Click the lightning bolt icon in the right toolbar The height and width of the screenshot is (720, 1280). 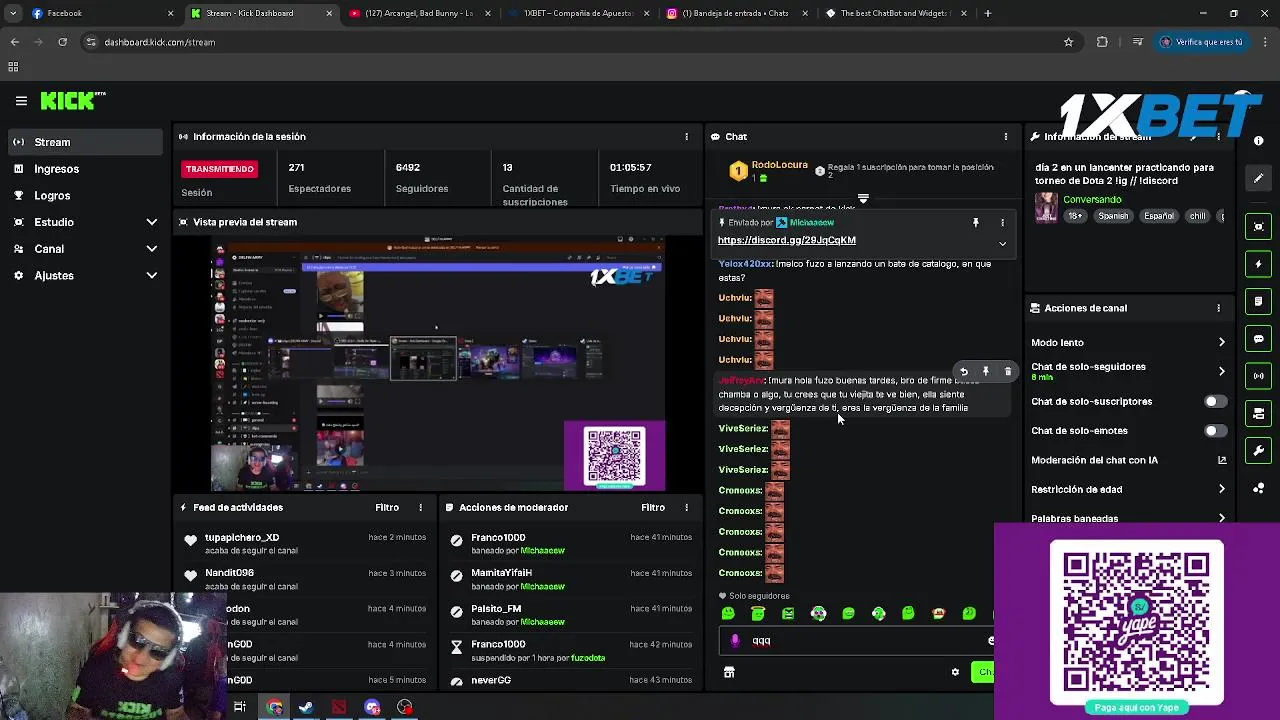click(1259, 264)
